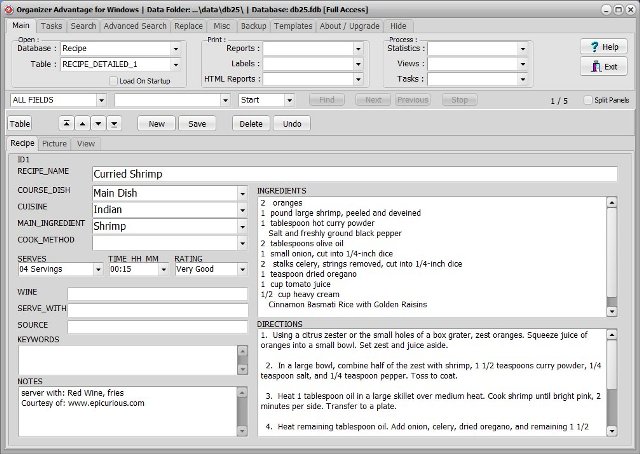The image size is (640, 454).
Task: Expand the CUISINE dropdown
Action: (242, 210)
